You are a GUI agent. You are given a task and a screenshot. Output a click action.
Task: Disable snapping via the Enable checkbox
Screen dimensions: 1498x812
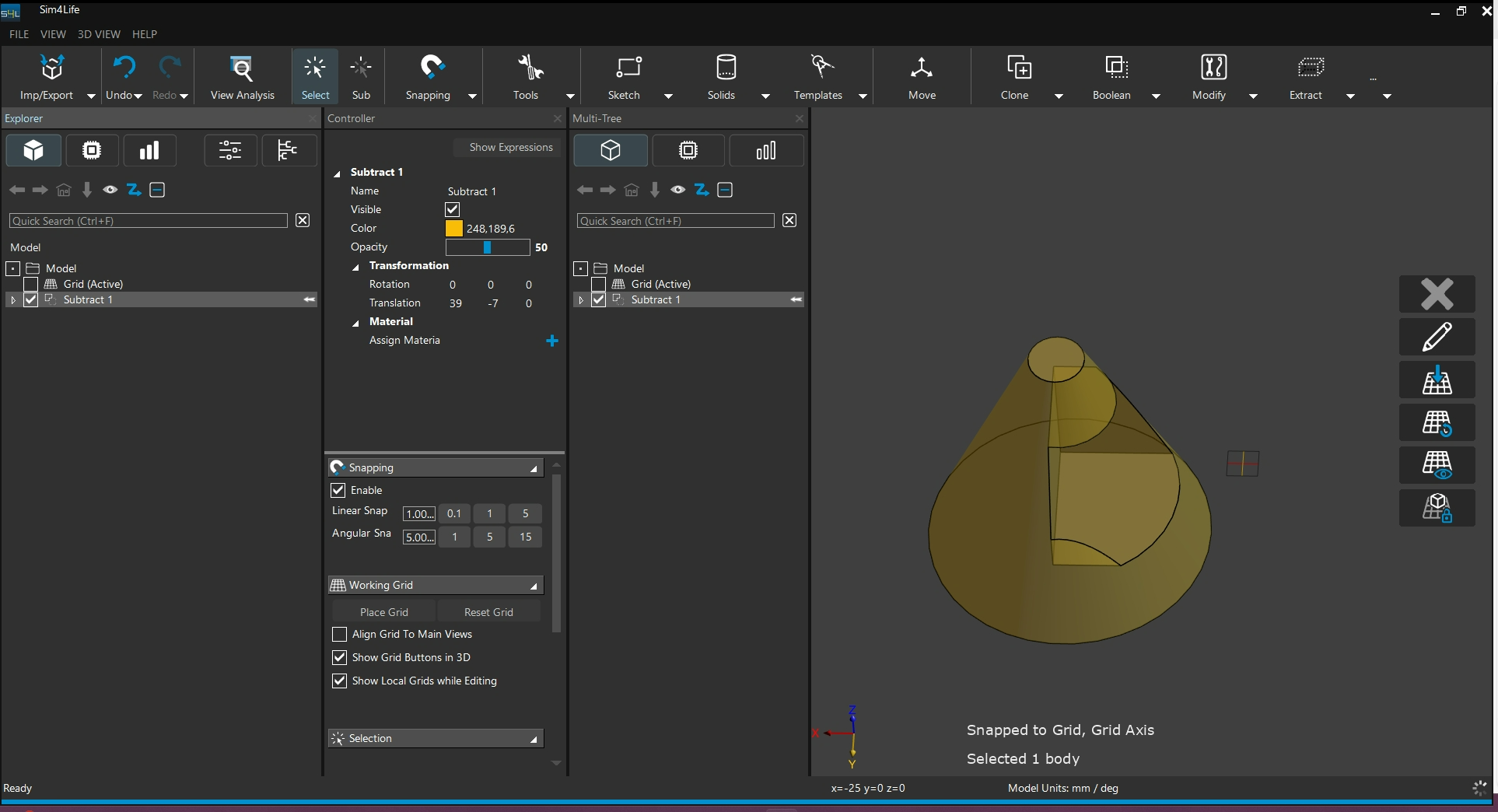pos(338,490)
